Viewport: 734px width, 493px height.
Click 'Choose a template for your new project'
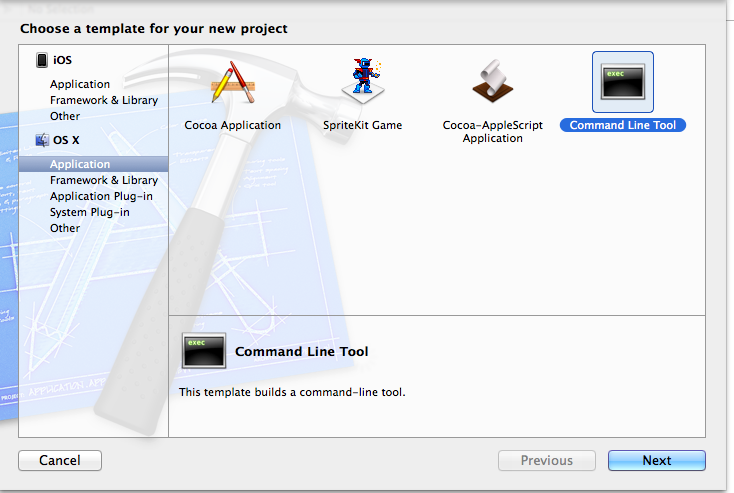point(154,29)
